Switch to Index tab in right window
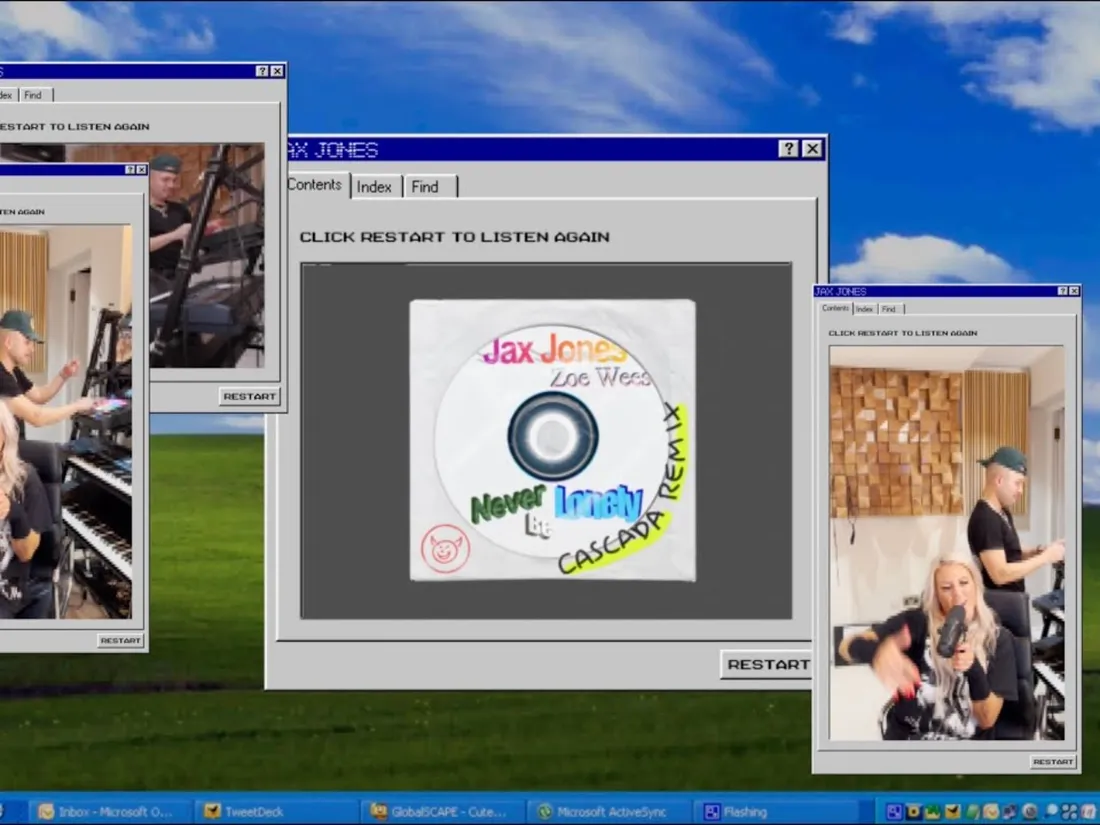The height and width of the screenshot is (825, 1100). point(864,309)
